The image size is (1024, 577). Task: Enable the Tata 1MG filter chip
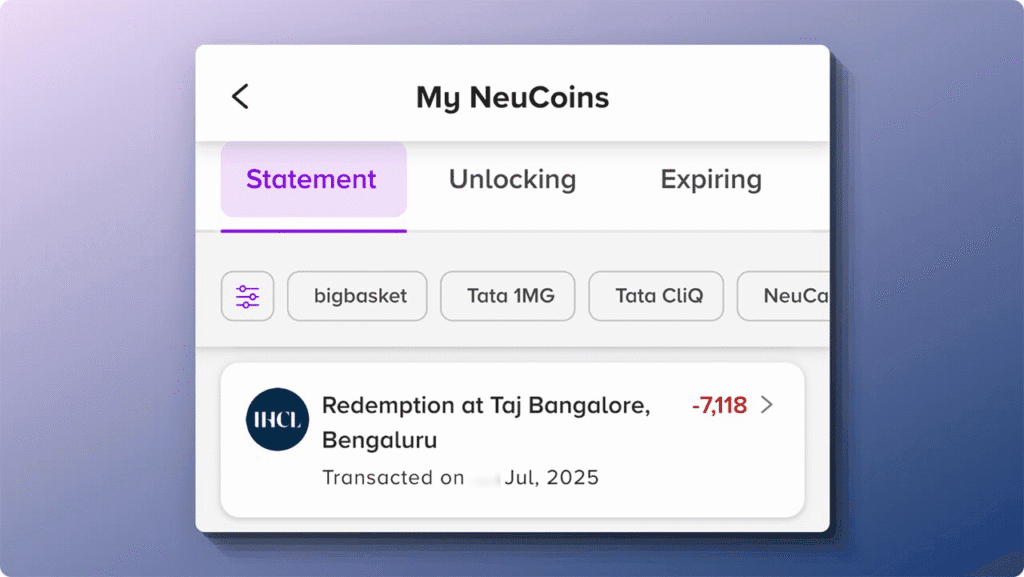coord(507,296)
